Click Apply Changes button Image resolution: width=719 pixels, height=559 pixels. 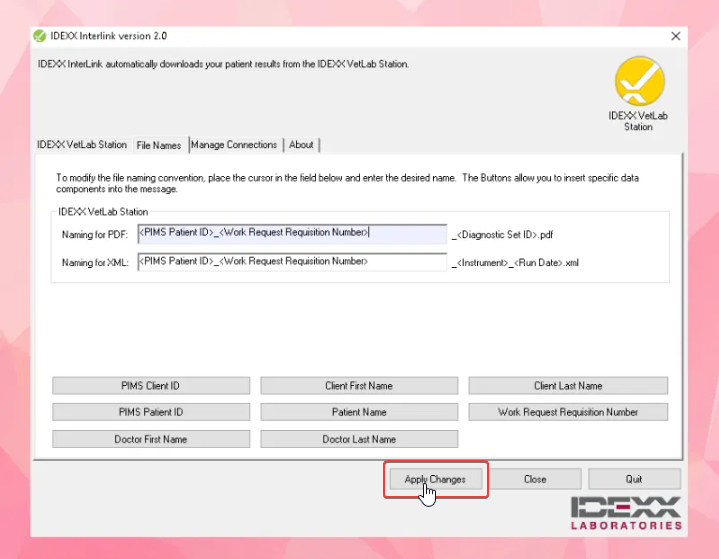(436, 479)
